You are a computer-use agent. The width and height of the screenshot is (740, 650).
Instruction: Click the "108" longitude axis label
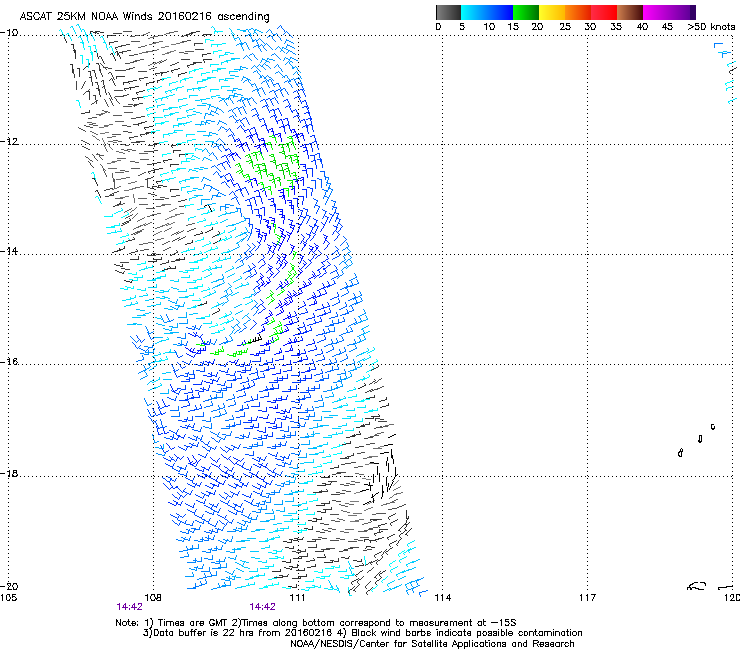152,598
